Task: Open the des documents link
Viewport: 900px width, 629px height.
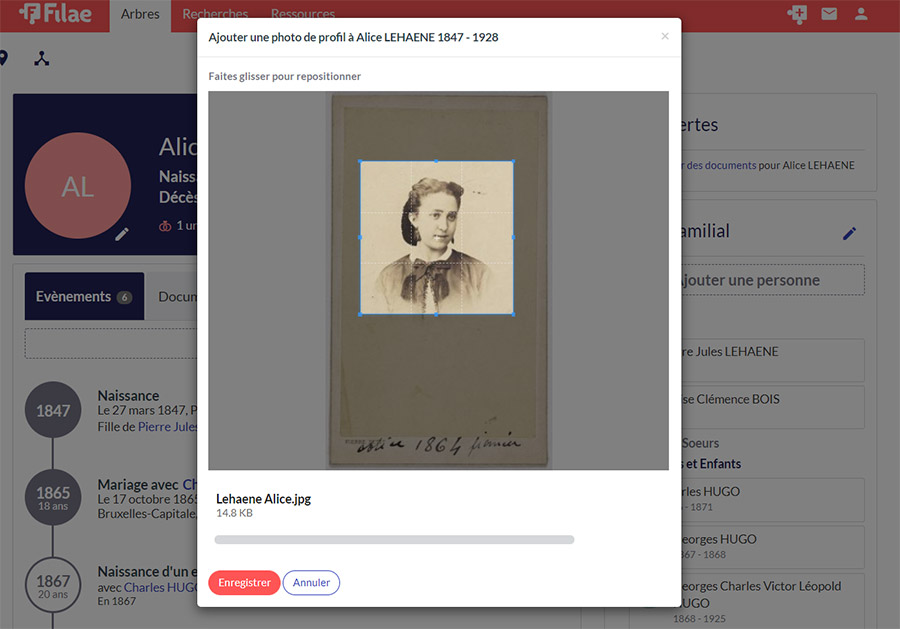Action: pos(721,165)
